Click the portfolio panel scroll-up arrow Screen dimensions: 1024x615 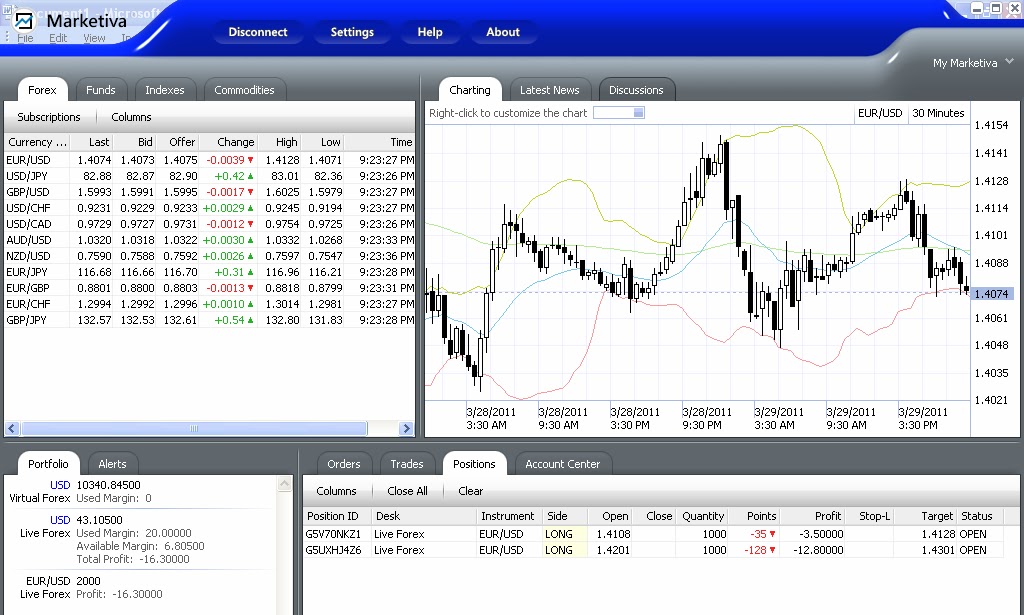tap(284, 484)
